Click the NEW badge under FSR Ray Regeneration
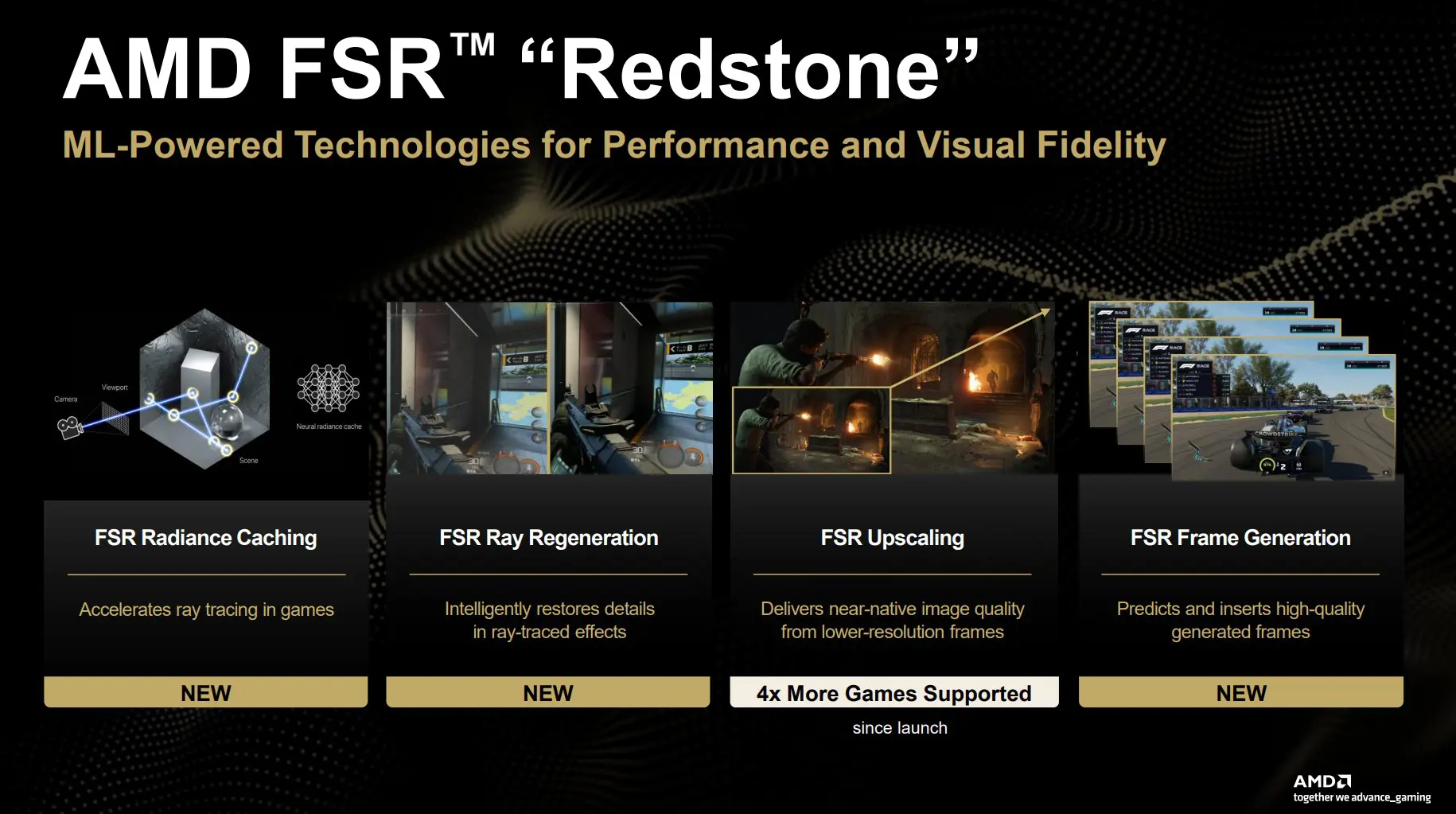1456x814 pixels. tap(548, 692)
